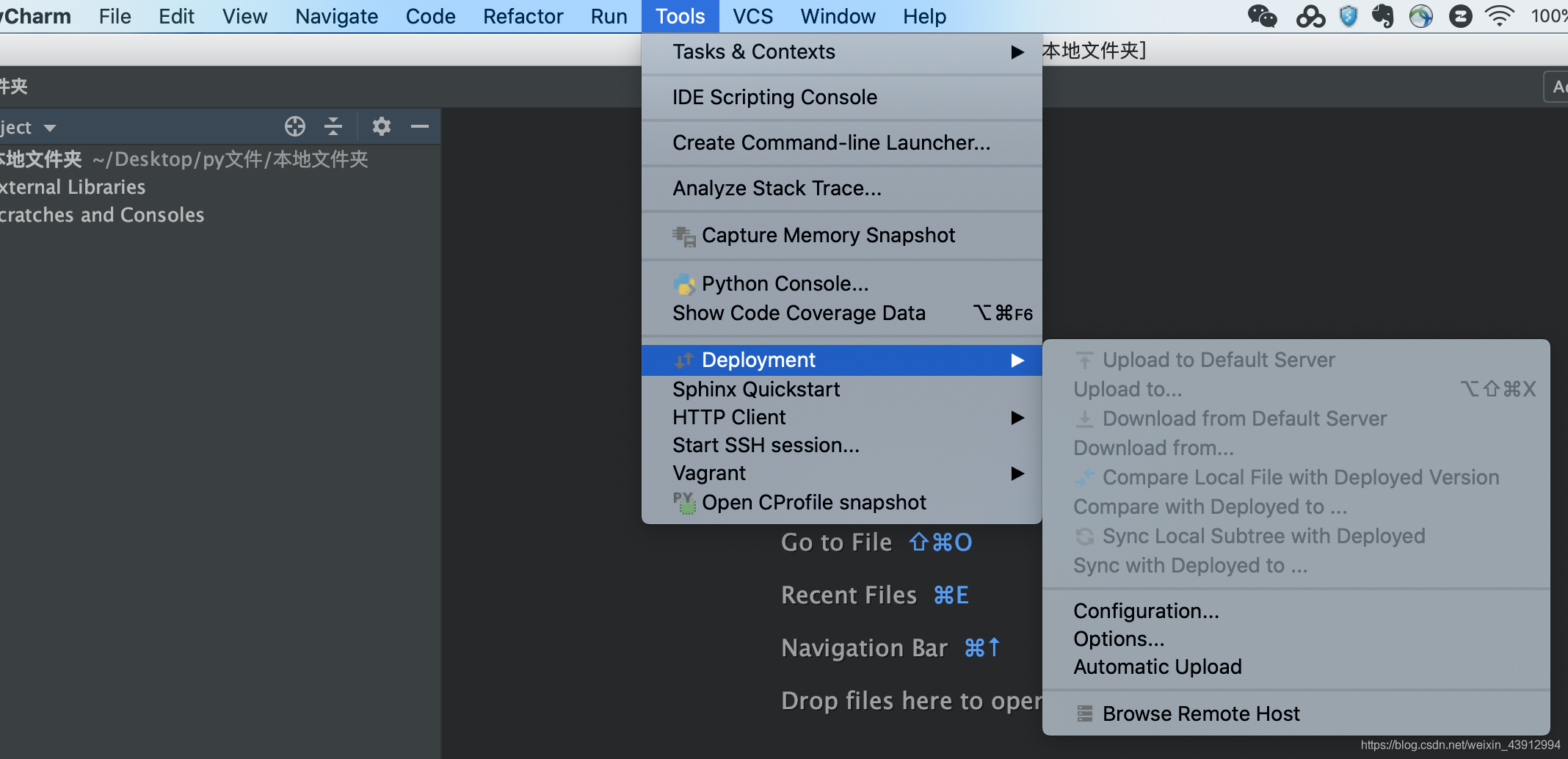1568x759 pixels.
Task: Open the VCS menu
Action: tap(752, 16)
